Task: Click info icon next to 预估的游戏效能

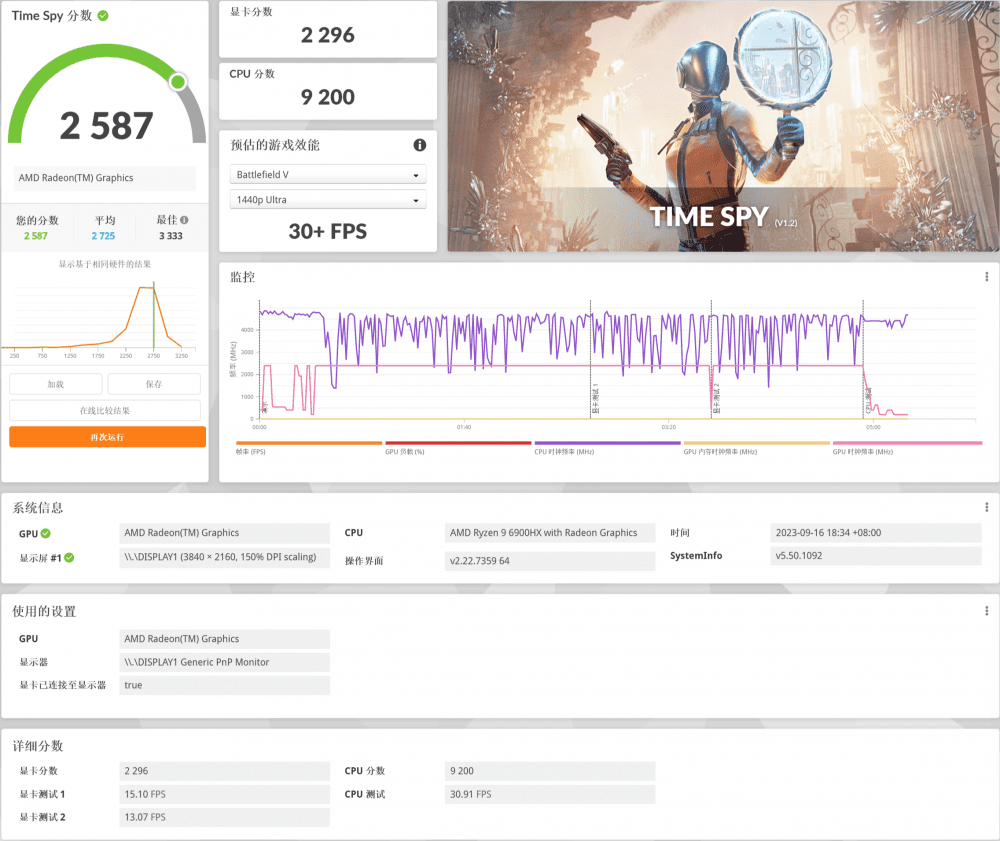Action: (x=420, y=145)
